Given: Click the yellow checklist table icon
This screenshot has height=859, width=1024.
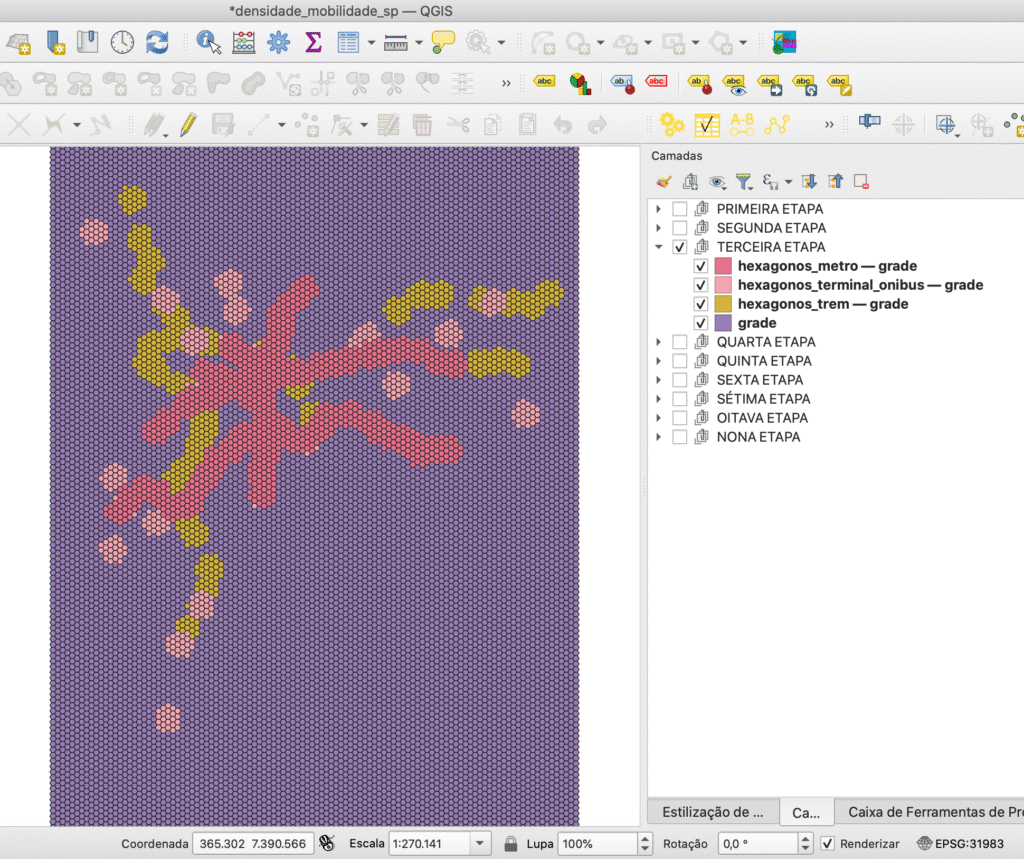Looking at the screenshot, I should click(707, 124).
